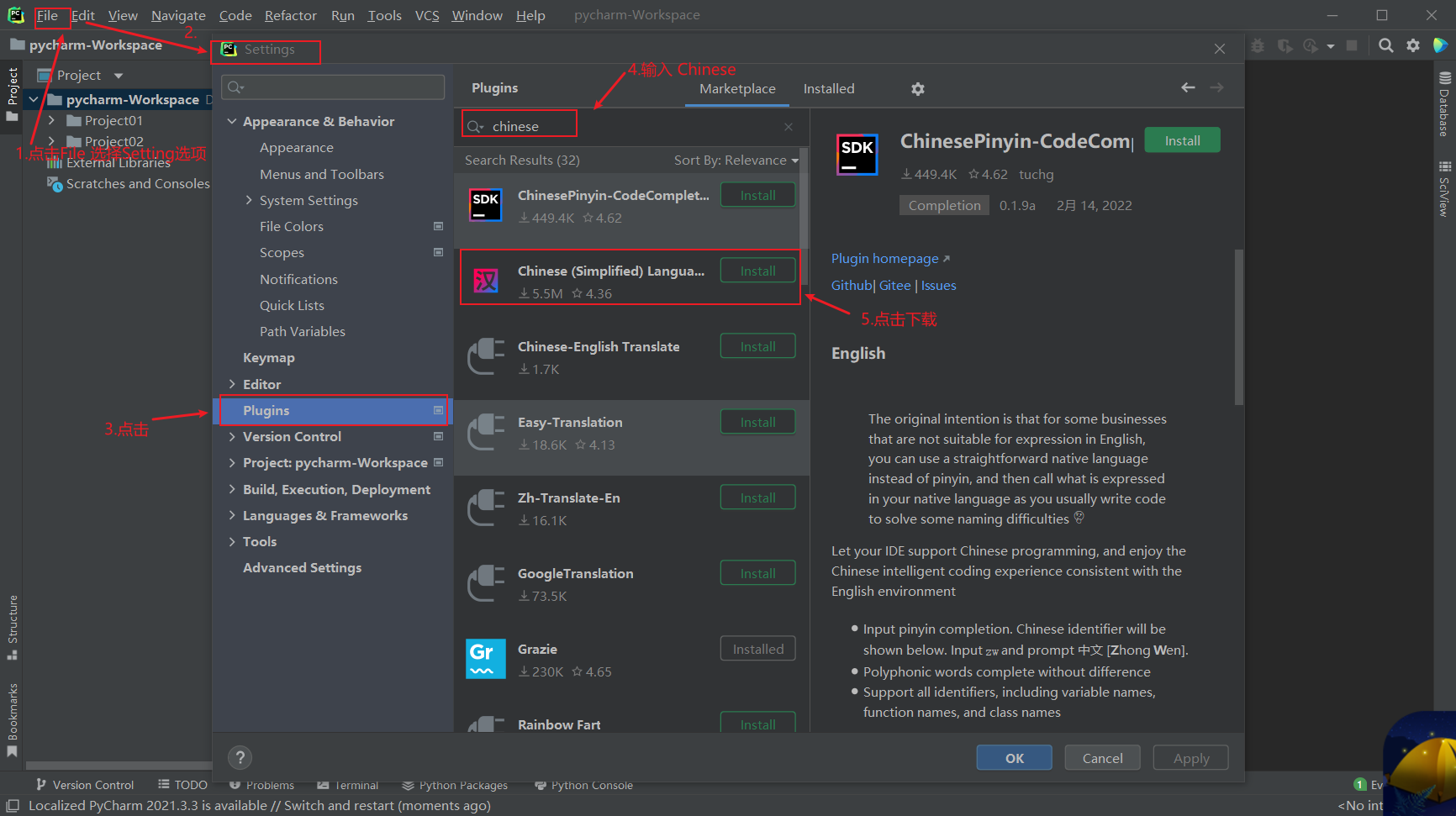
Task: Toggle the Project tool window sidebar
Action: click(13, 93)
